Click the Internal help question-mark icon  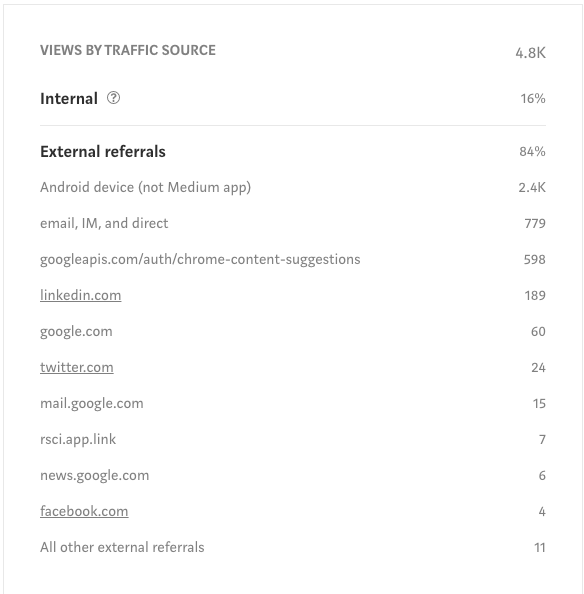click(113, 98)
